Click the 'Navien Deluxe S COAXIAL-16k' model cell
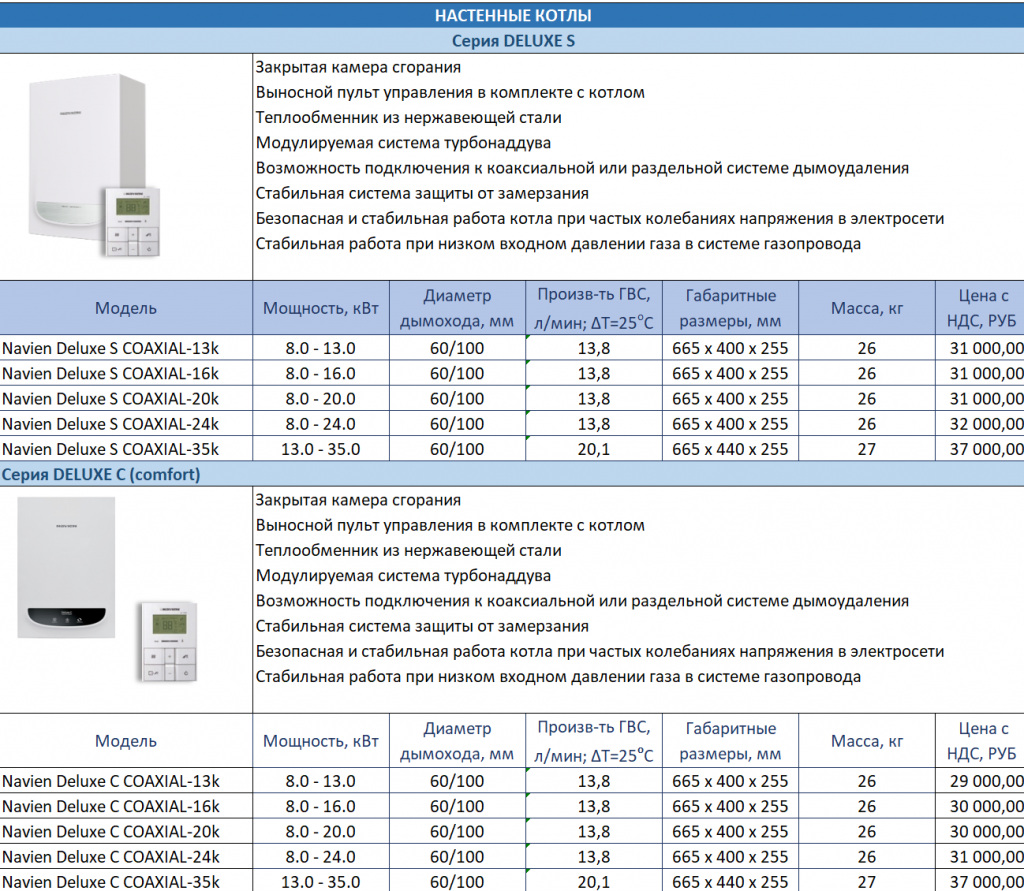 click(126, 373)
